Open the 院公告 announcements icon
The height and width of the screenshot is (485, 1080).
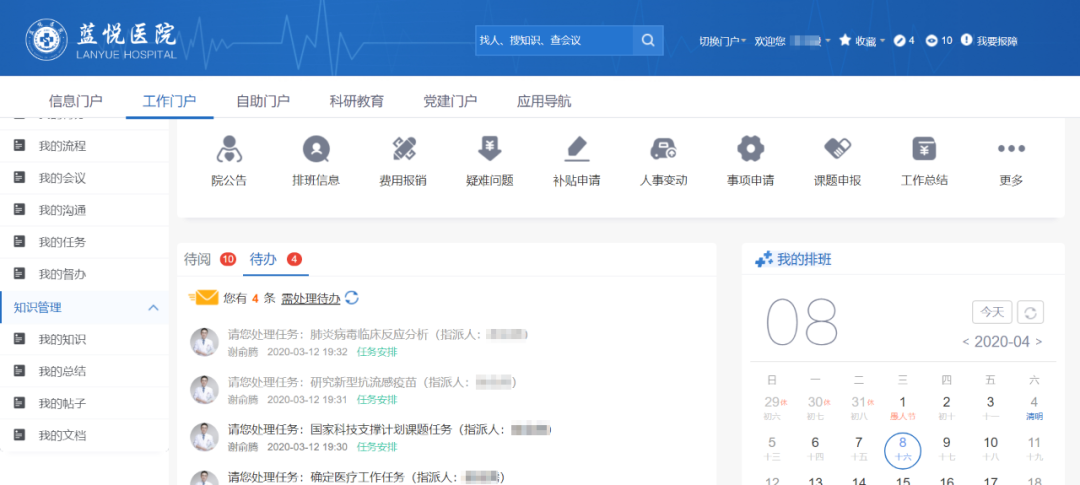[x=229, y=150]
